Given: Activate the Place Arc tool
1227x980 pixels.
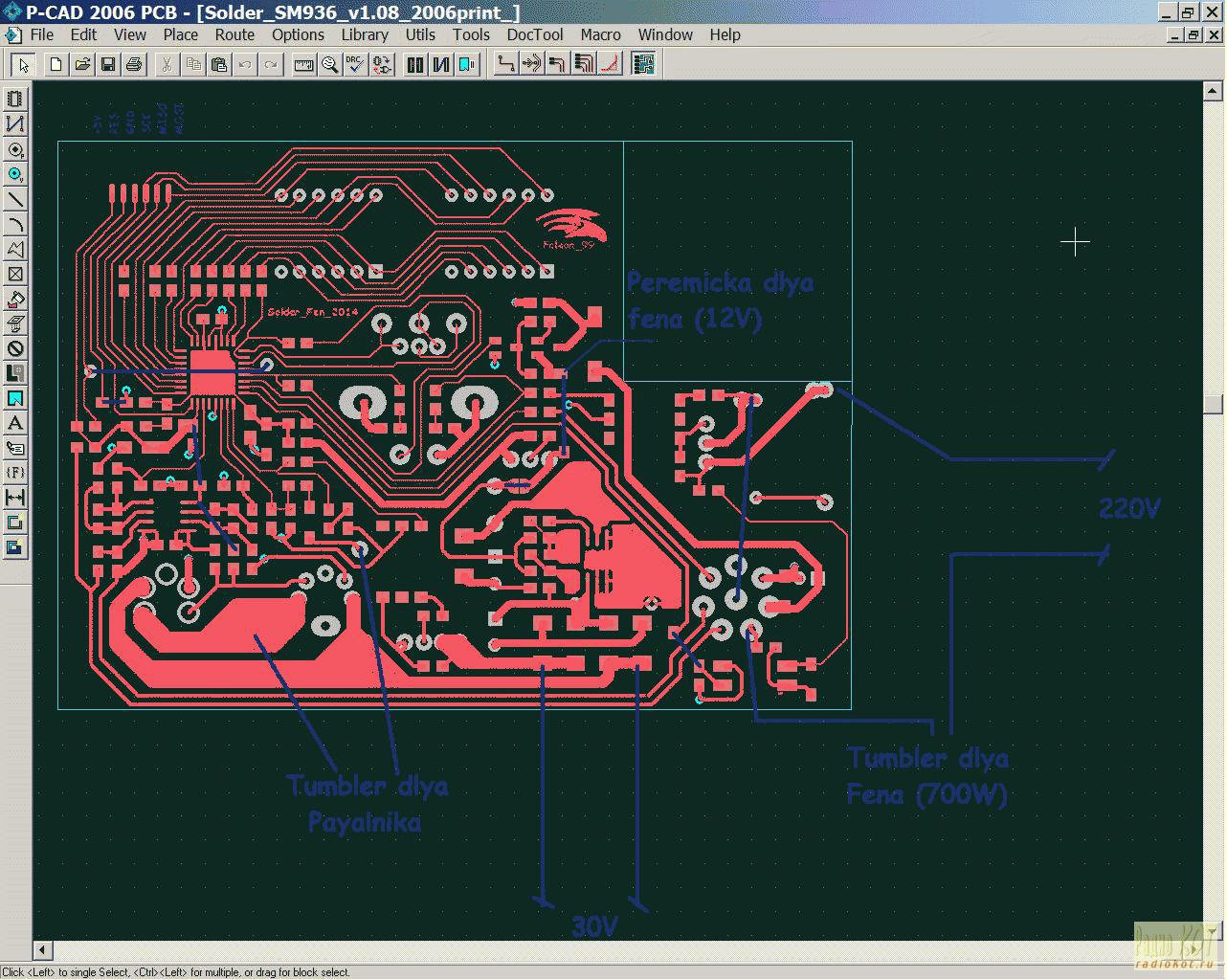Looking at the screenshot, I should point(15,224).
